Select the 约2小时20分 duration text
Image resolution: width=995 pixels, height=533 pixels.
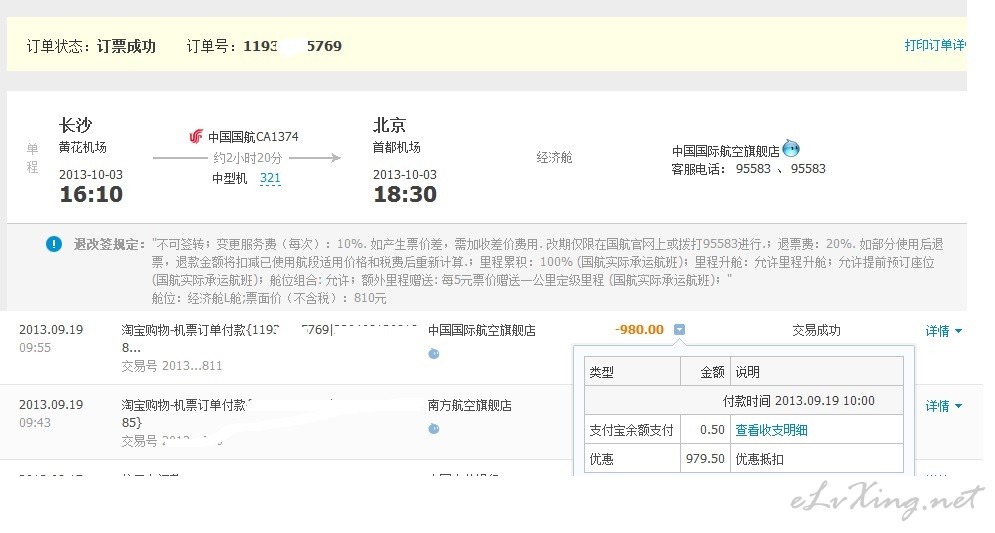[247, 158]
